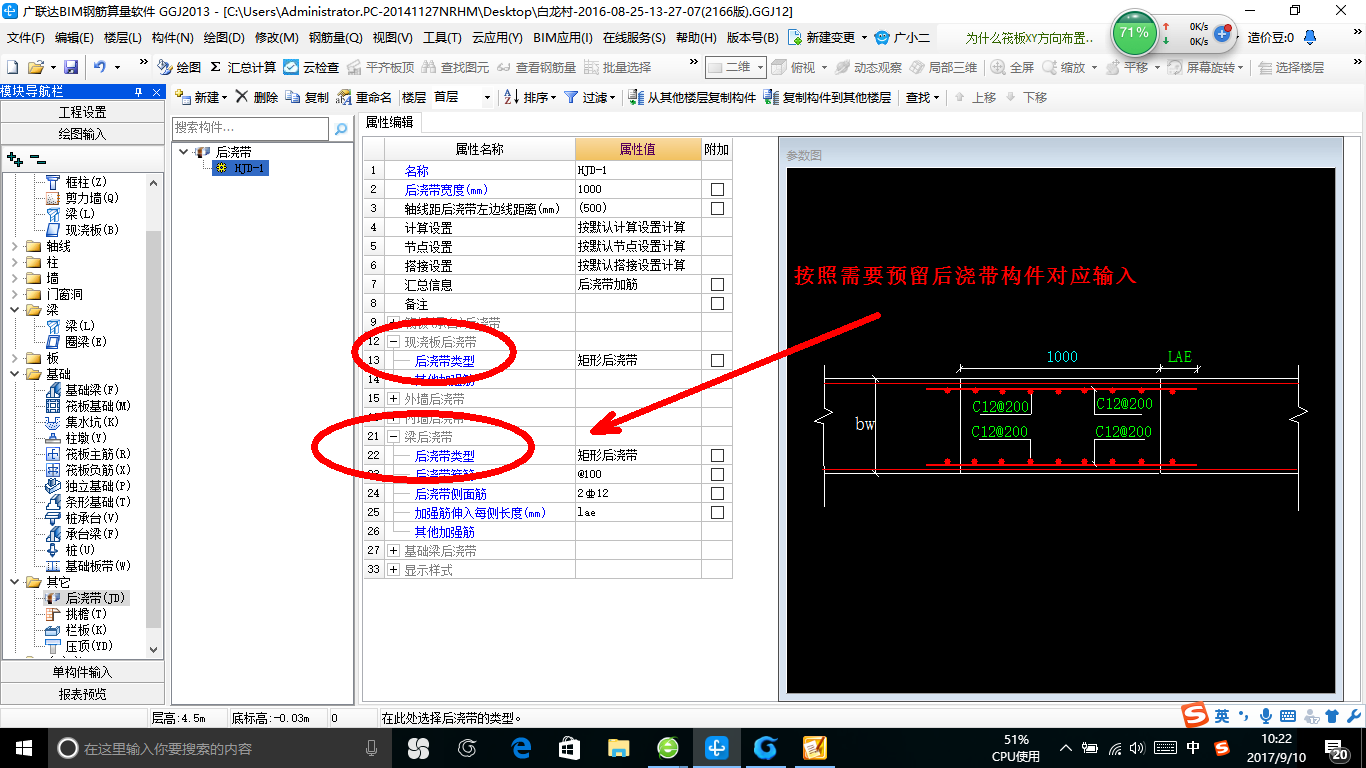Switch to 绘图 drawing mode

click(180, 67)
